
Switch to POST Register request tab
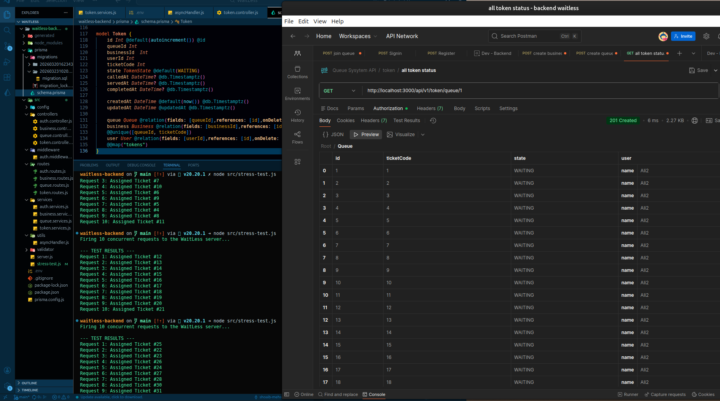441,54
